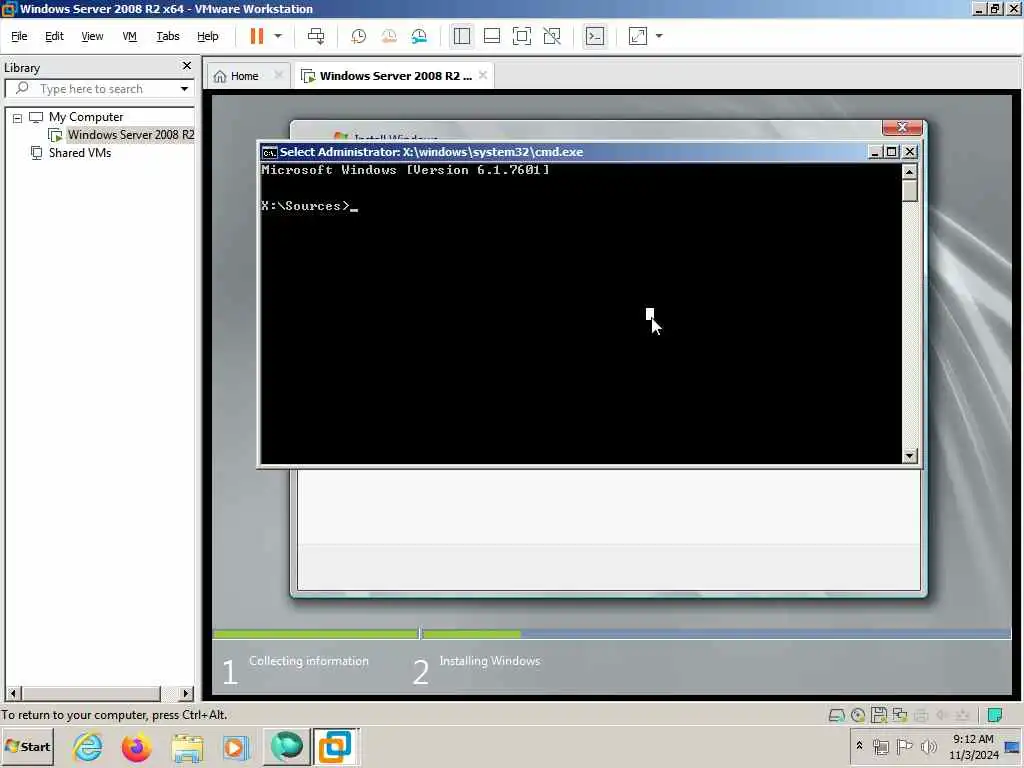
Task: Click the Library panel right scroll arrow
Action: pyautogui.click(x=186, y=693)
